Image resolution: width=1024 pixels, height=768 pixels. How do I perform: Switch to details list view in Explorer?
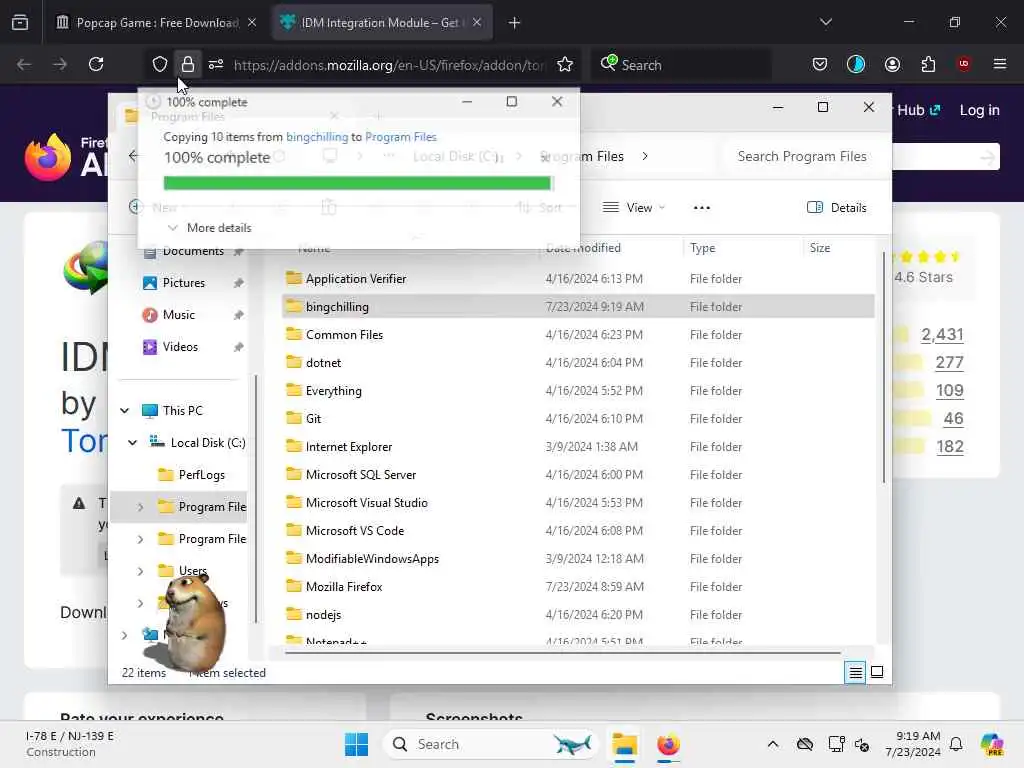coord(855,672)
